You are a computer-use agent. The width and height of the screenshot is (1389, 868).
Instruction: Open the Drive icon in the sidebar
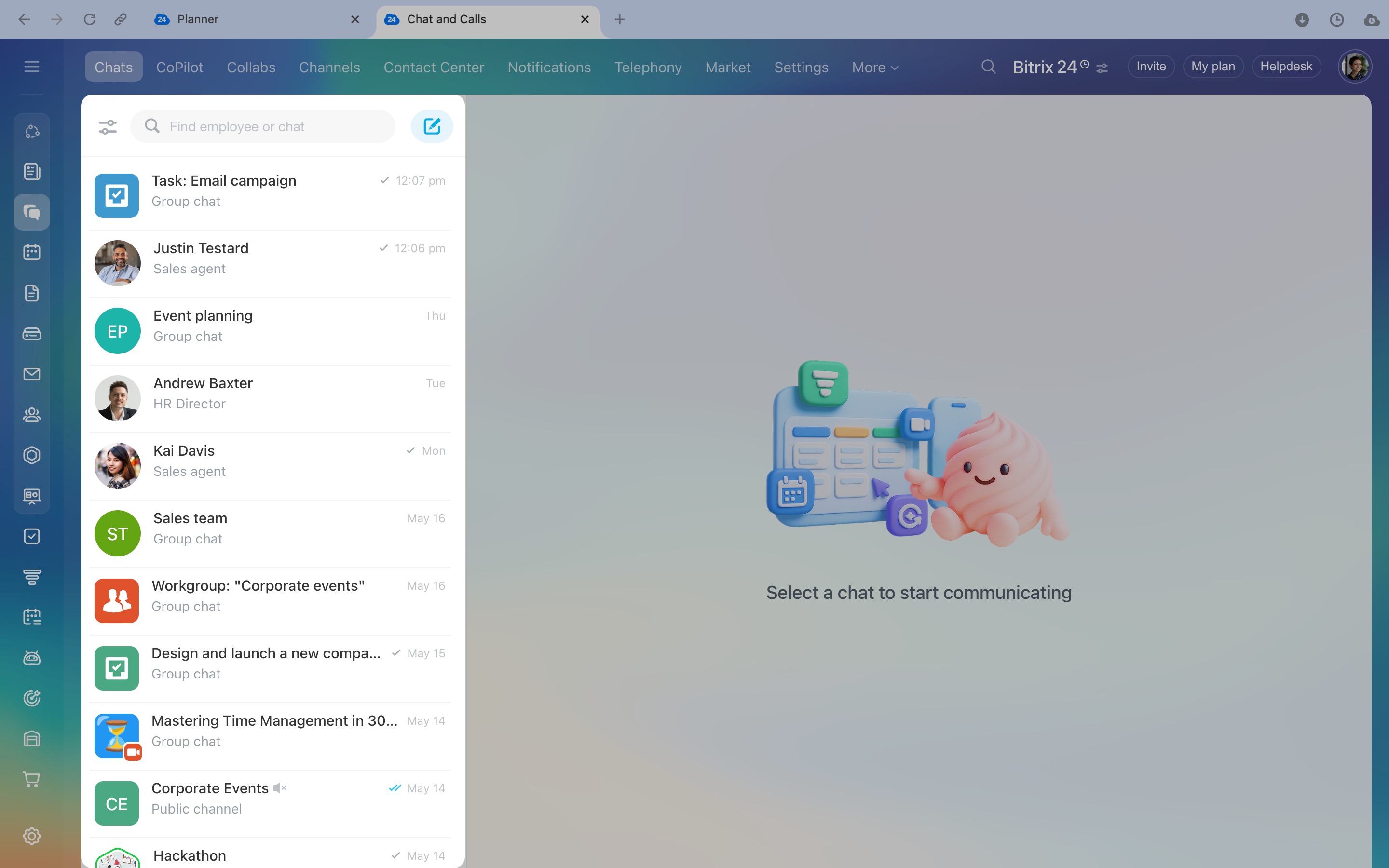pyautogui.click(x=31, y=334)
